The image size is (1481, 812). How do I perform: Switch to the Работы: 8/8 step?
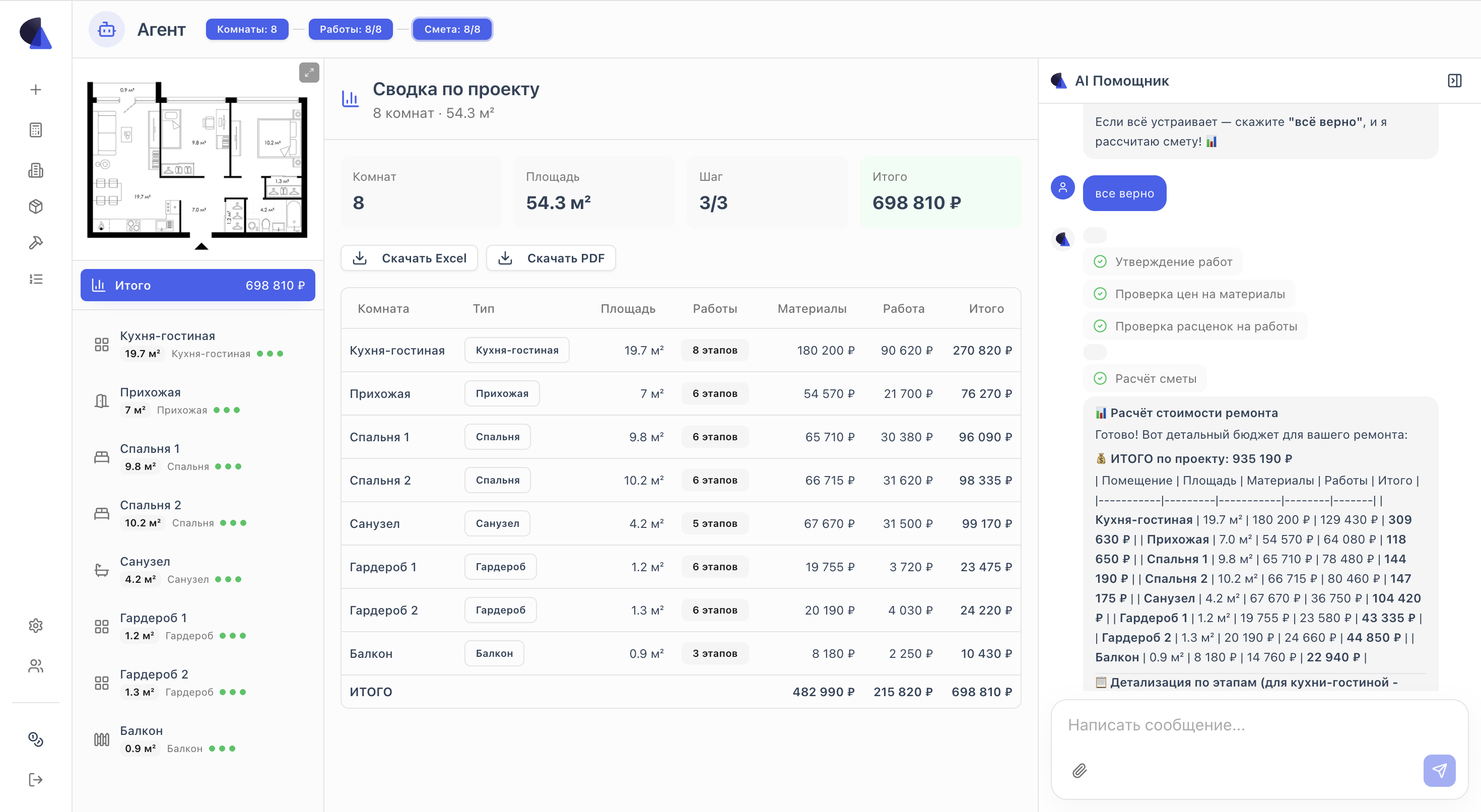350,29
